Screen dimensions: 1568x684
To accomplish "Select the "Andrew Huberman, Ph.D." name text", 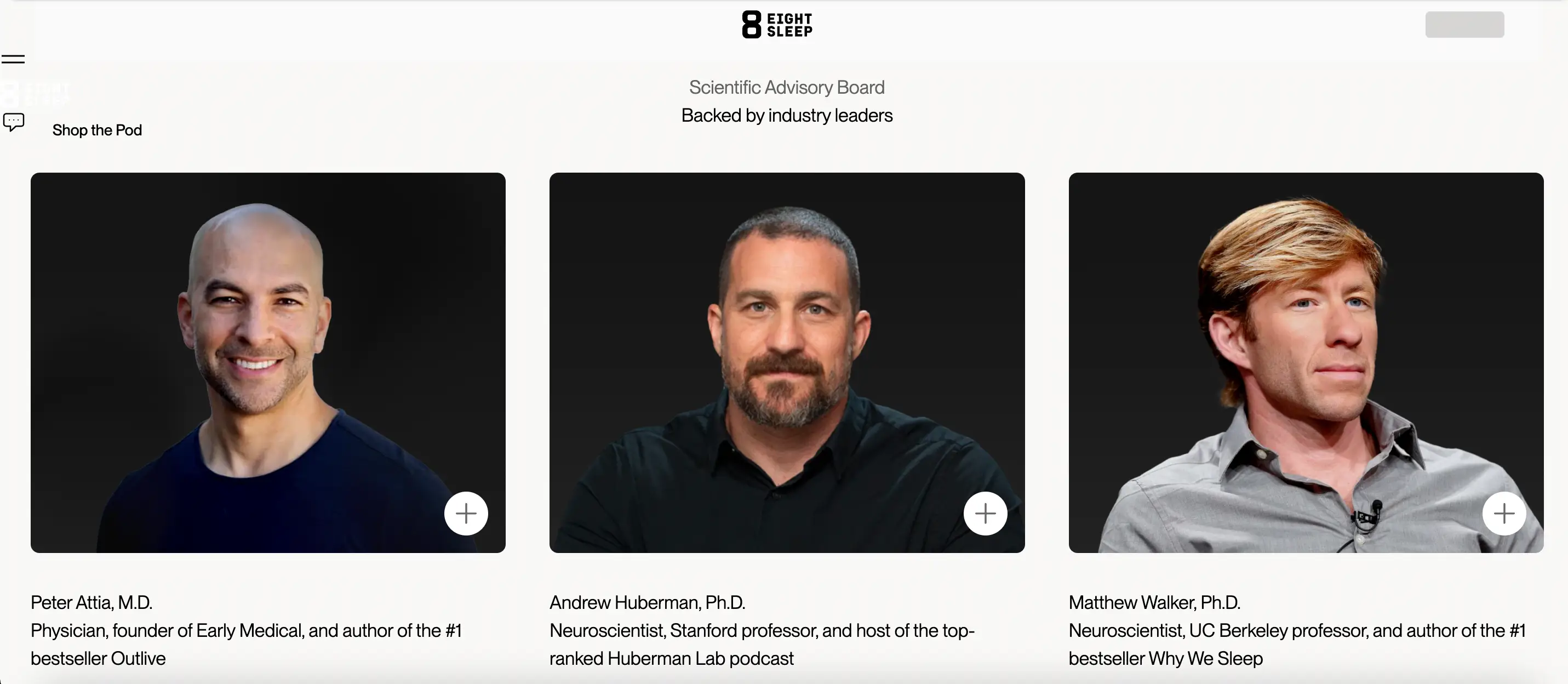I will 647,602.
